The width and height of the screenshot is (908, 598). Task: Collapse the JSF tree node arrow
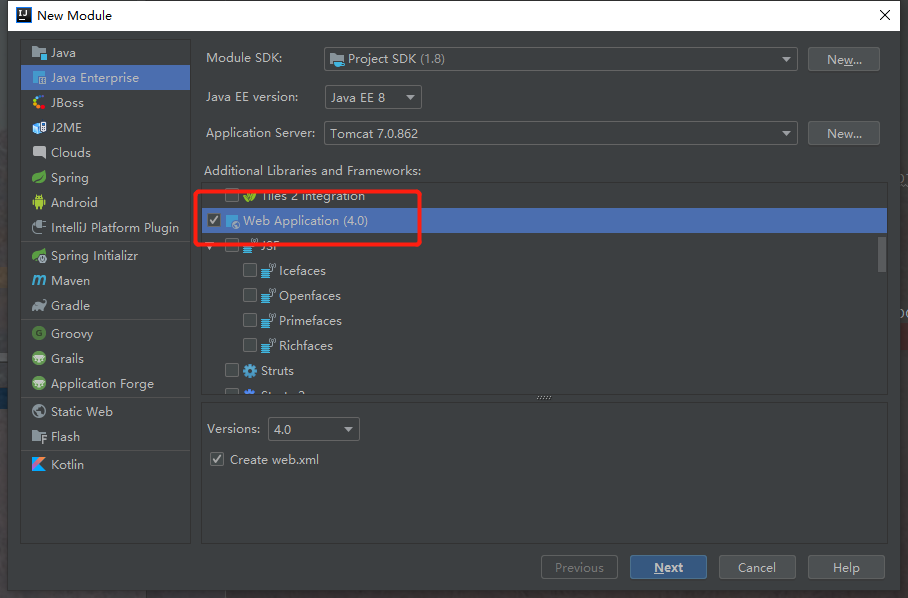click(210, 246)
